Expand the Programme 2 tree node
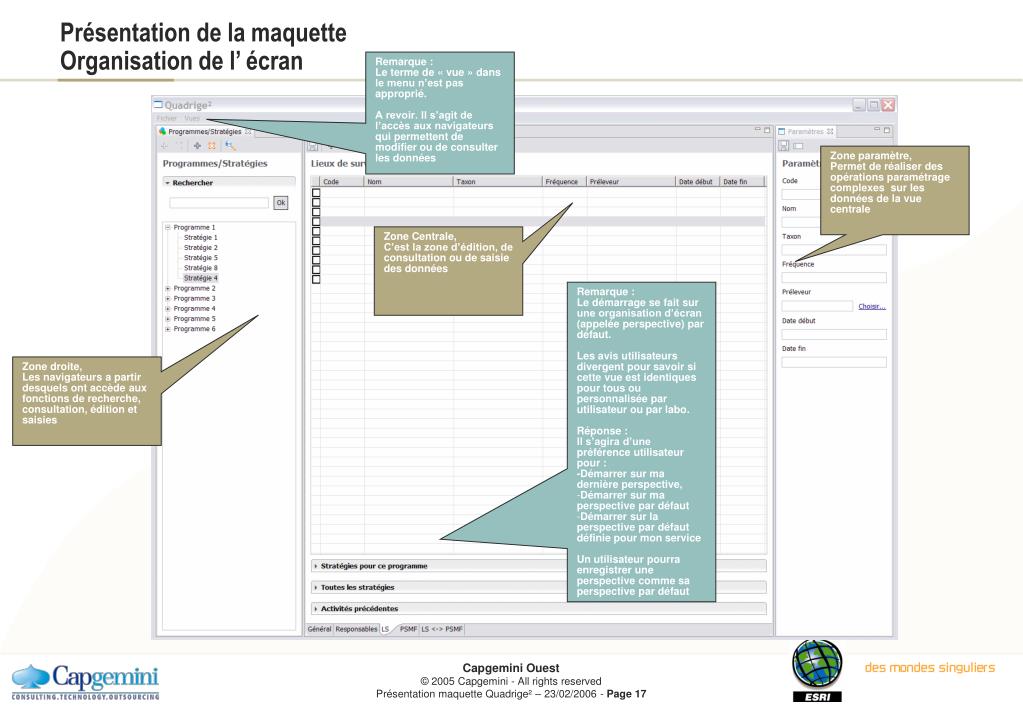Viewport: 1023px width, 708px height. pos(168,288)
